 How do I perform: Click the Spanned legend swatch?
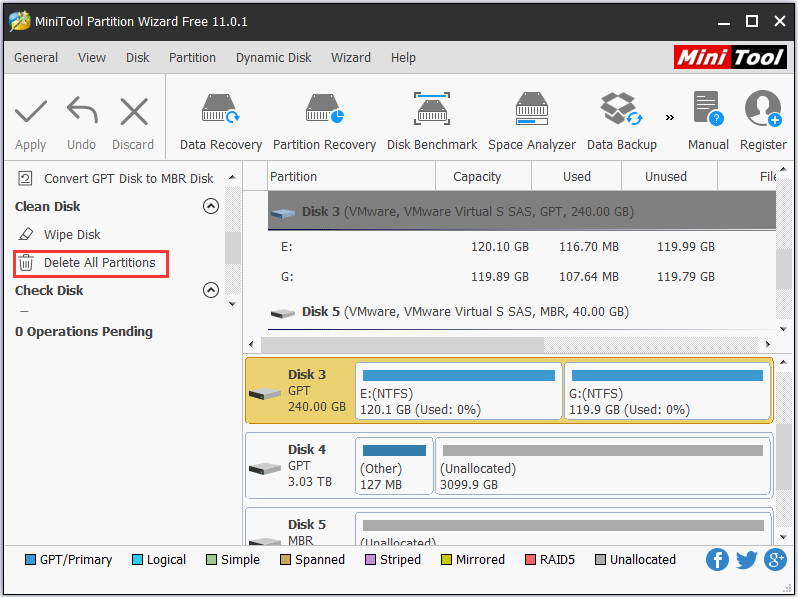pyautogui.click(x=286, y=560)
